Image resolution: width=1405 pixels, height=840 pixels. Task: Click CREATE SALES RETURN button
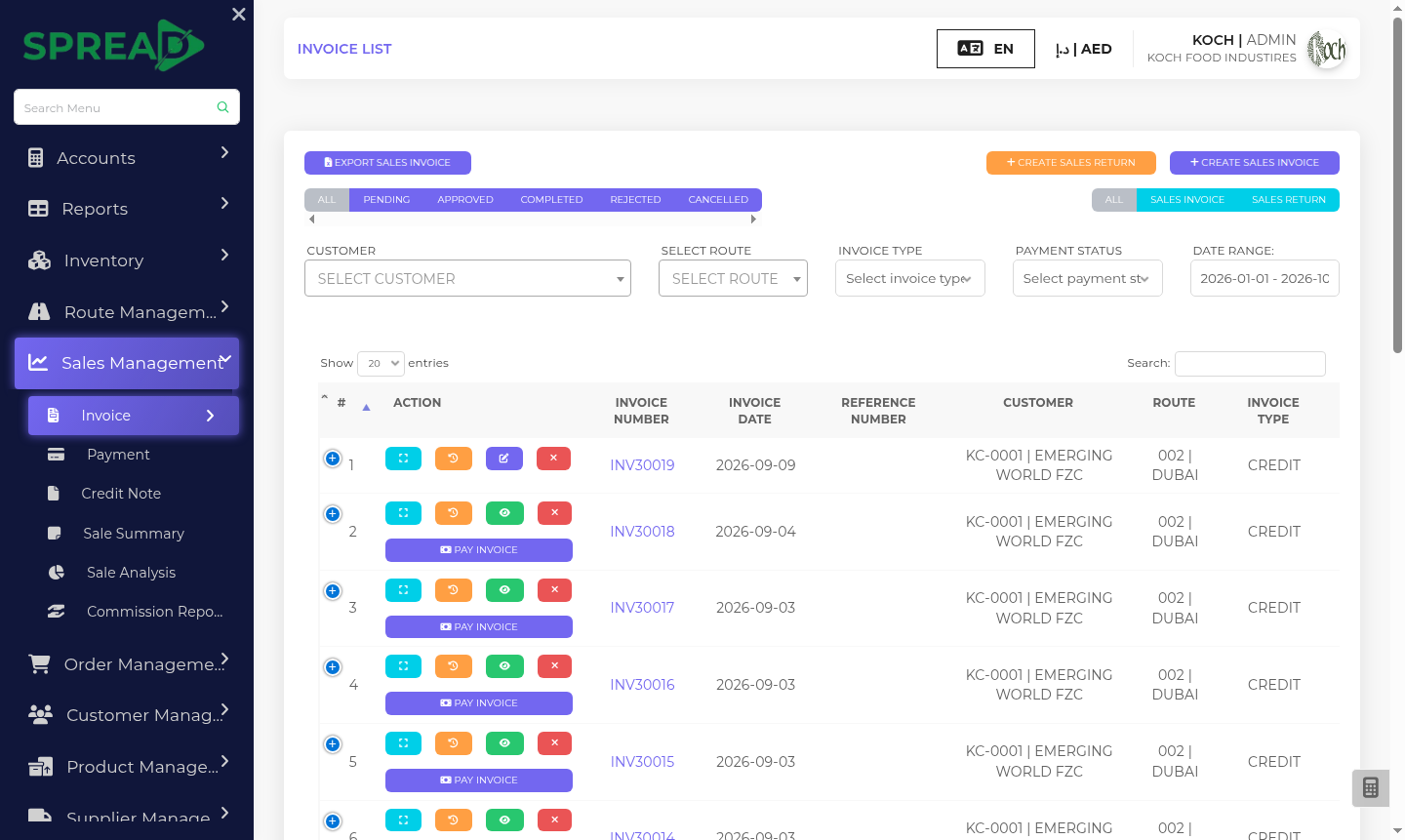click(x=1071, y=163)
